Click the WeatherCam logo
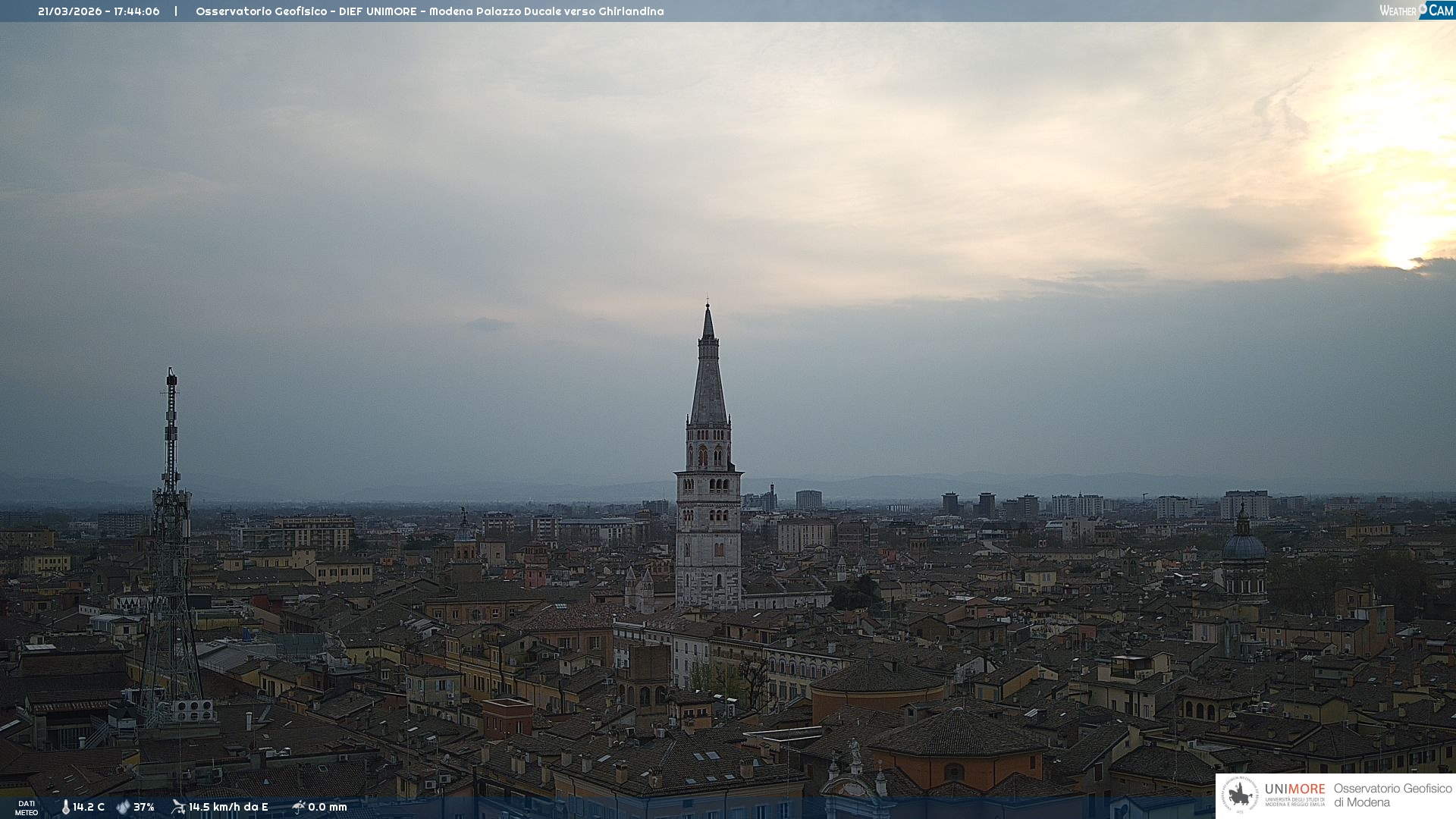 pyautogui.click(x=1416, y=11)
